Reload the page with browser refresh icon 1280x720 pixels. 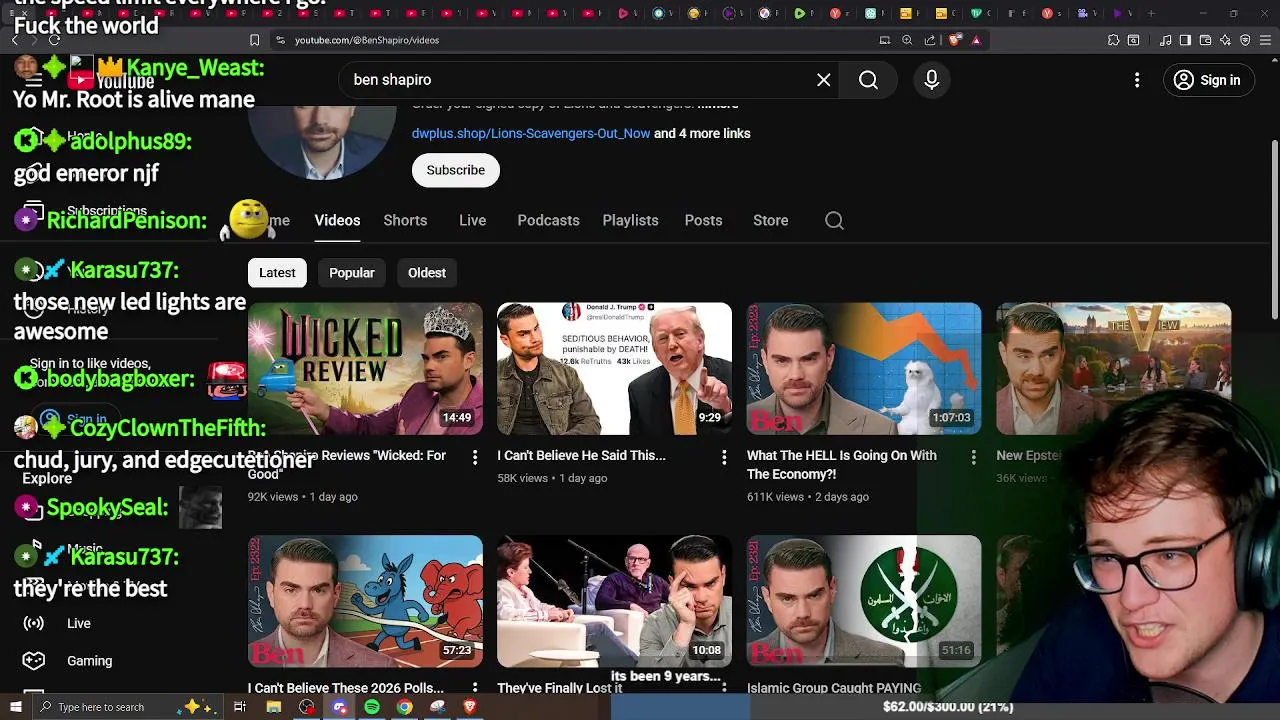(54, 40)
